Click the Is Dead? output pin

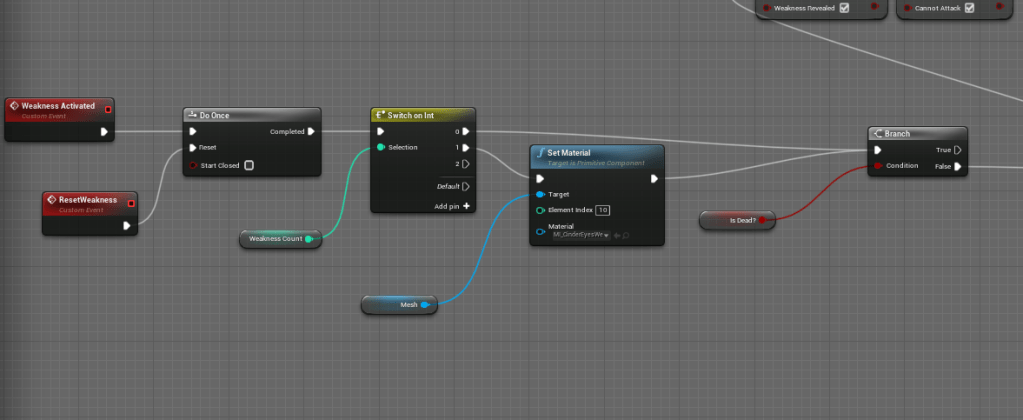(762, 220)
